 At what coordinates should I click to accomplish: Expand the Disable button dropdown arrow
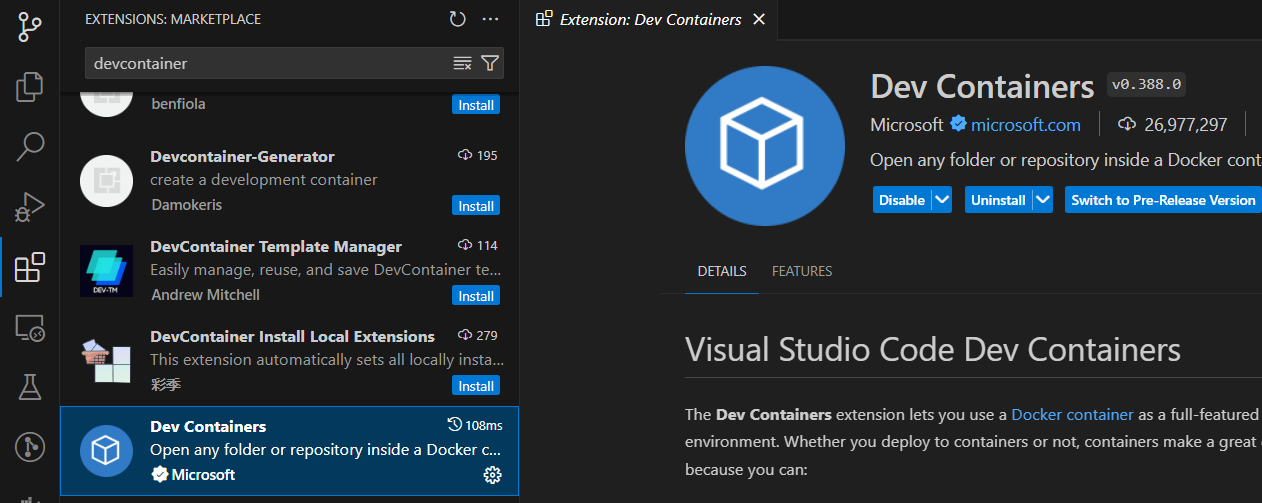click(942, 200)
